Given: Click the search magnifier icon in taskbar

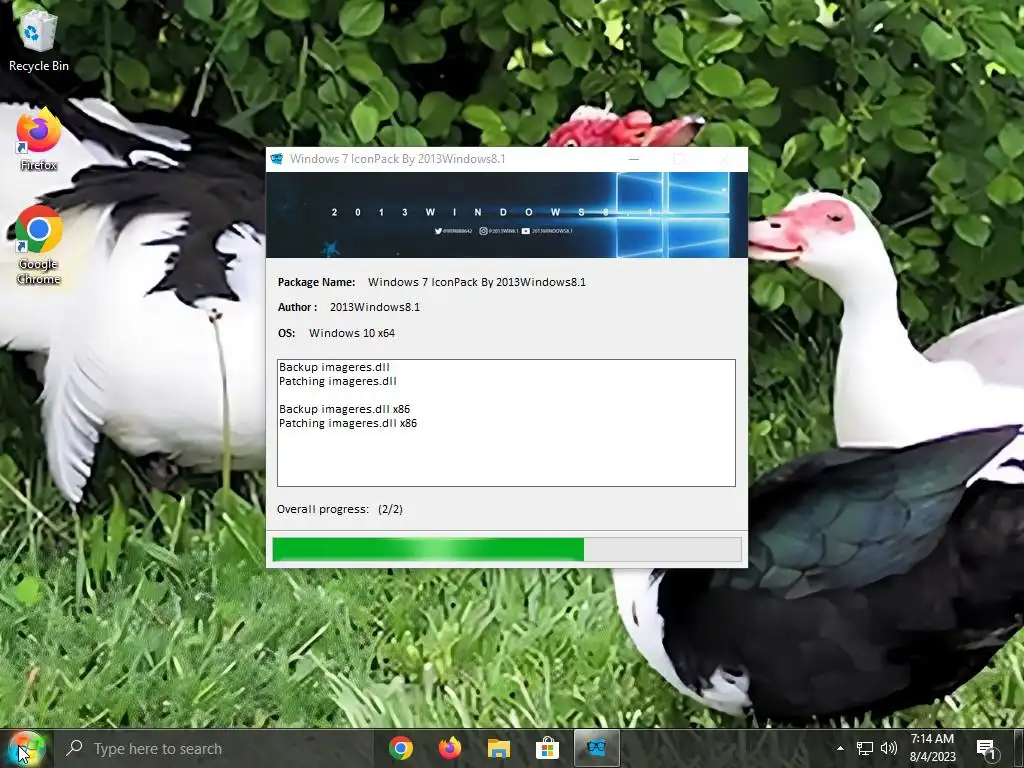Looking at the screenshot, I should click(74, 748).
